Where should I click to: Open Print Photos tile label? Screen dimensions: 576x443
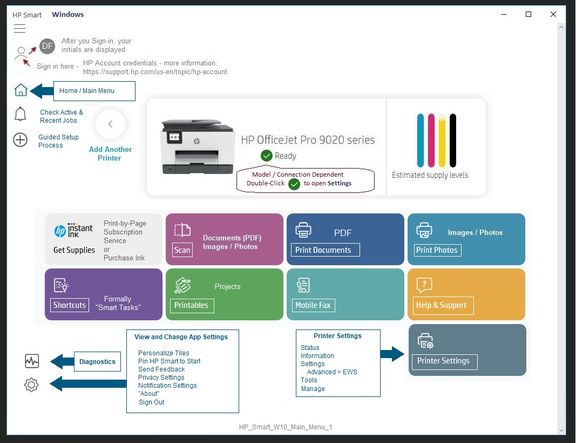(x=437, y=250)
